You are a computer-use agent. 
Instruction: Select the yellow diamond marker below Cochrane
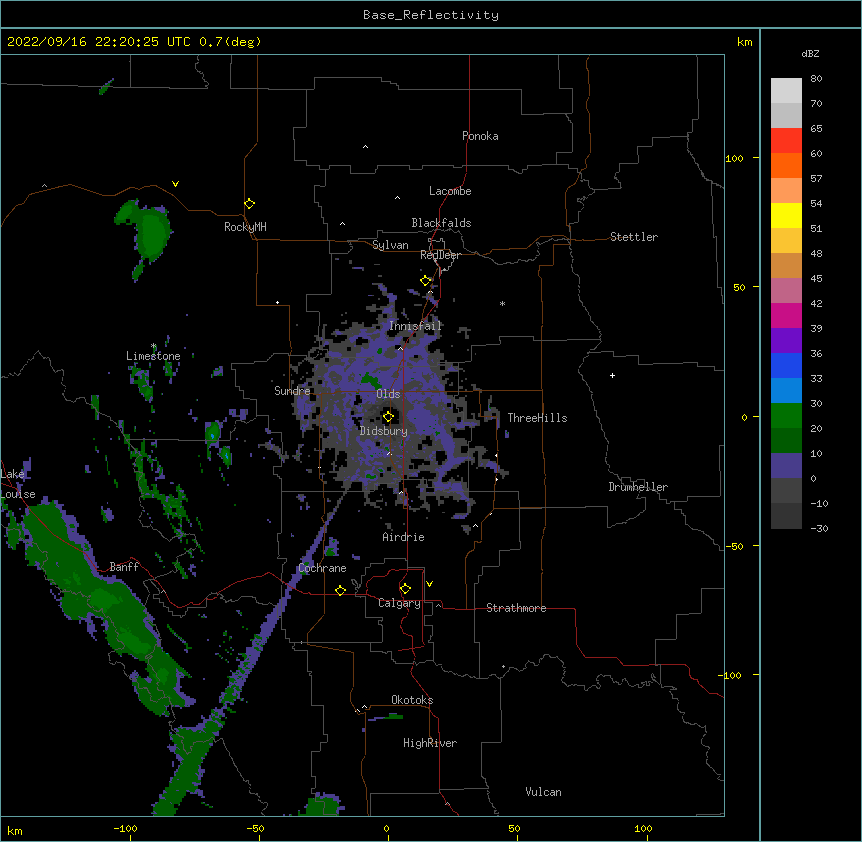tap(340, 590)
